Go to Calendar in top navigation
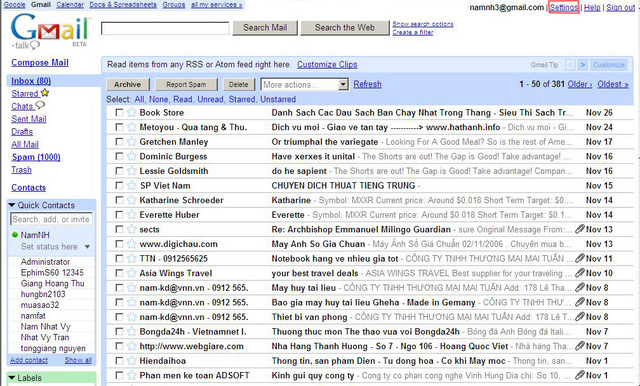Viewport: 640px width, 386px height. pyautogui.click(x=70, y=5)
